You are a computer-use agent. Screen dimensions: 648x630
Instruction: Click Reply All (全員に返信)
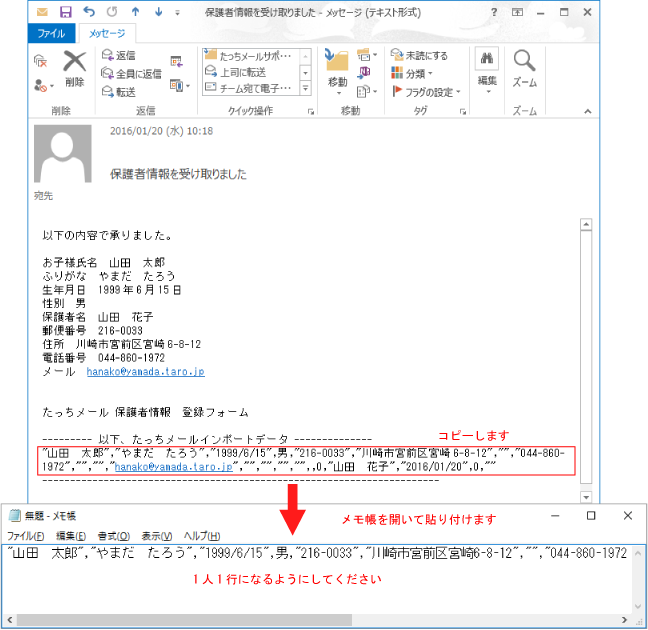tap(130, 74)
